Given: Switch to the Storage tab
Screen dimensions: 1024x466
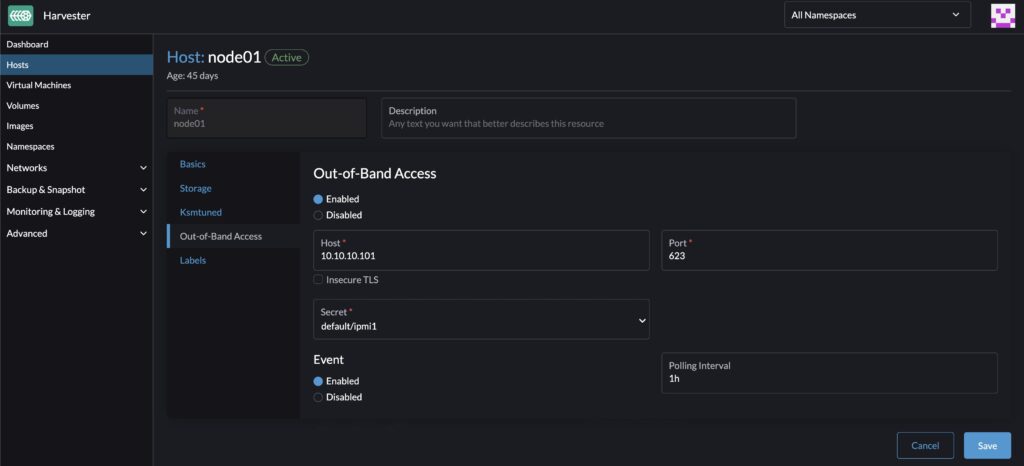Looking at the screenshot, I should coord(196,188).
